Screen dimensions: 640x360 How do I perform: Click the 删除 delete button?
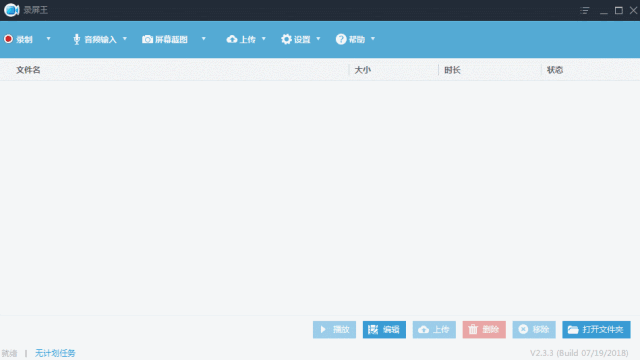(484, 329)
